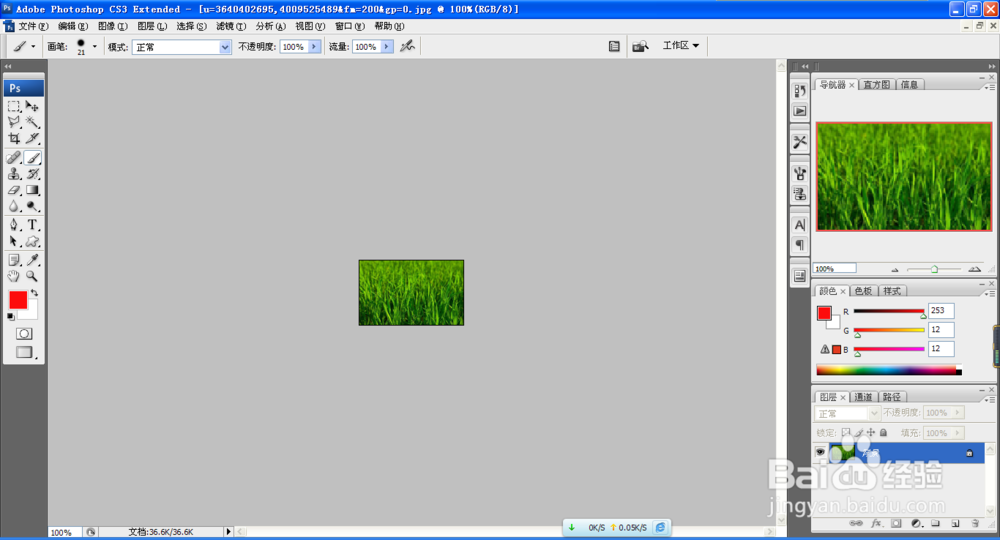Hide the Background layer eye icon

(820, 452)
